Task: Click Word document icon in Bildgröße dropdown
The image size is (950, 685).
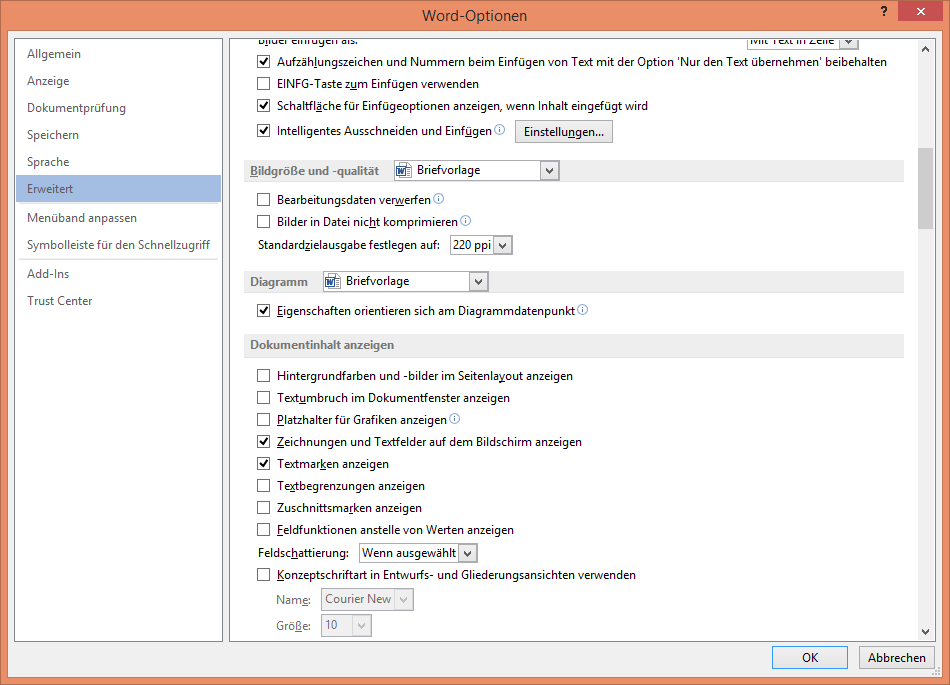Action: click(x=404, y=171)
